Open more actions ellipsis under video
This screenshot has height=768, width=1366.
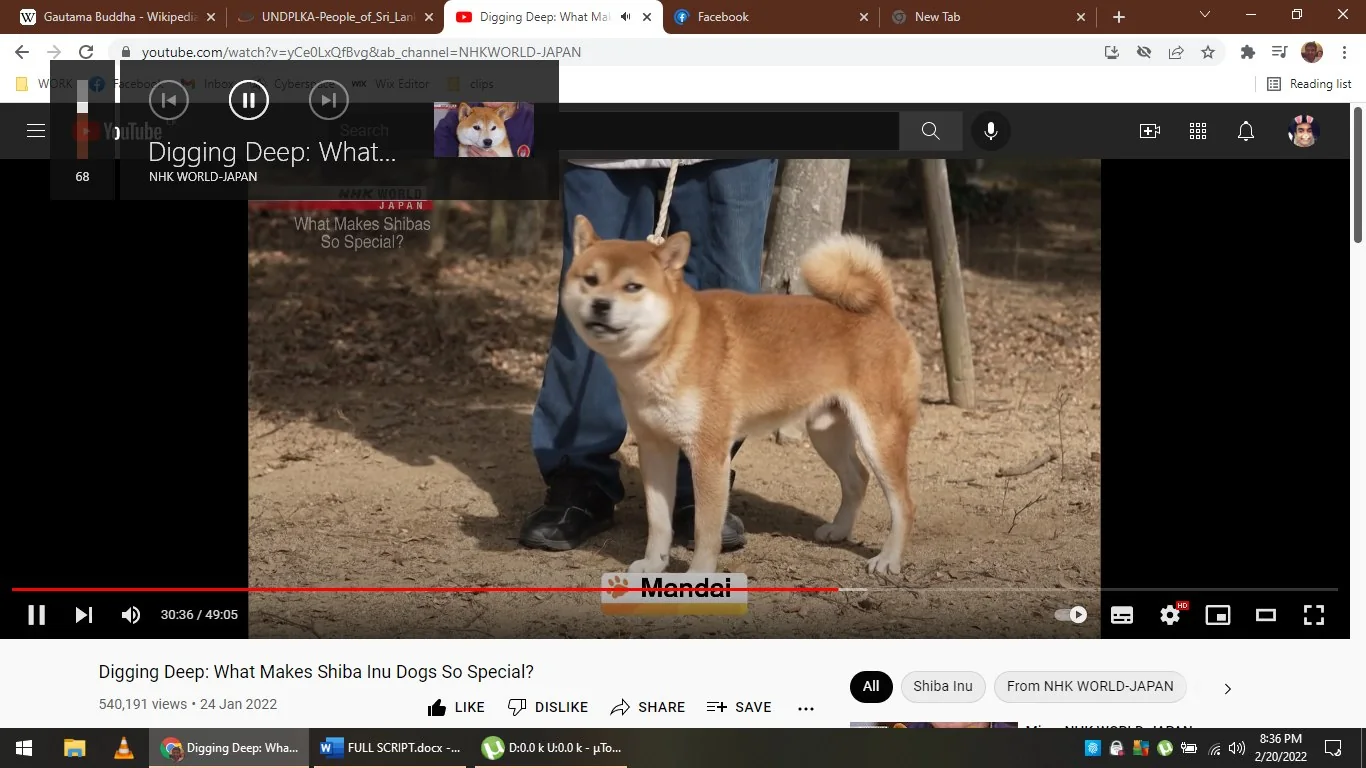[806, 707]
